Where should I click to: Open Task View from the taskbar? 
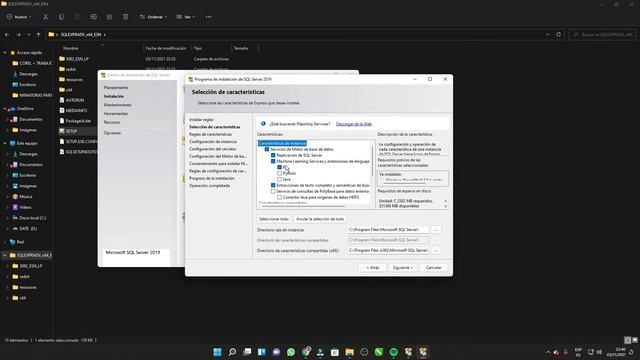click(247, 352)
